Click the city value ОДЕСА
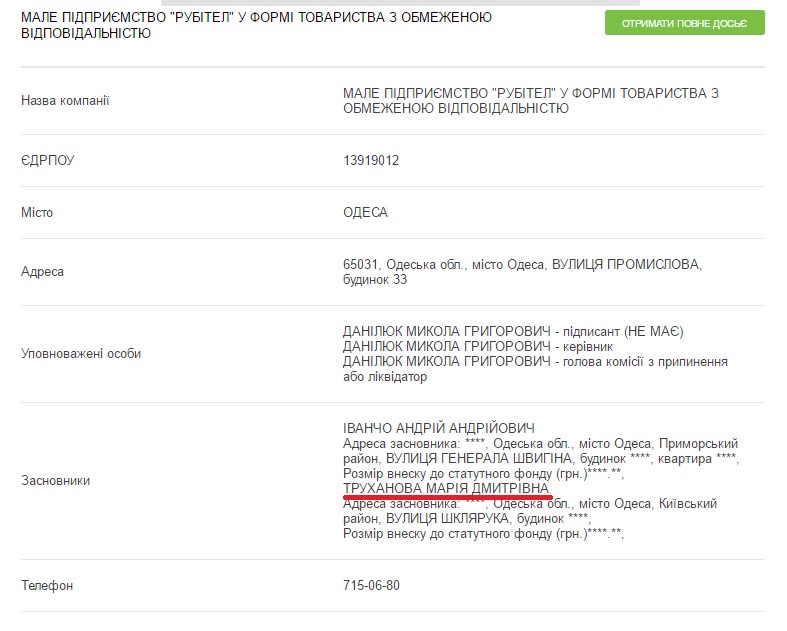 point(365,213)
